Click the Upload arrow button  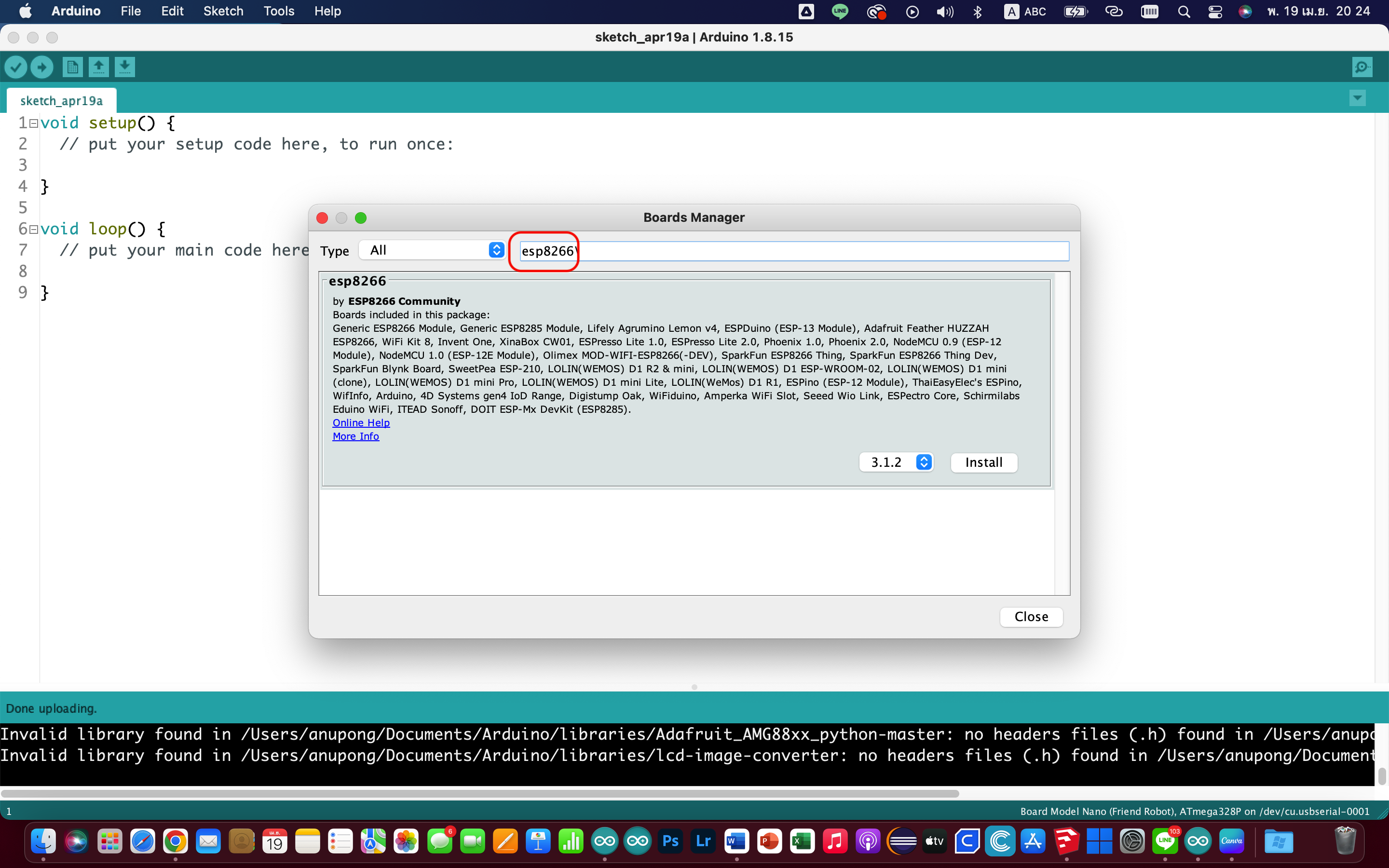(42, 67)
